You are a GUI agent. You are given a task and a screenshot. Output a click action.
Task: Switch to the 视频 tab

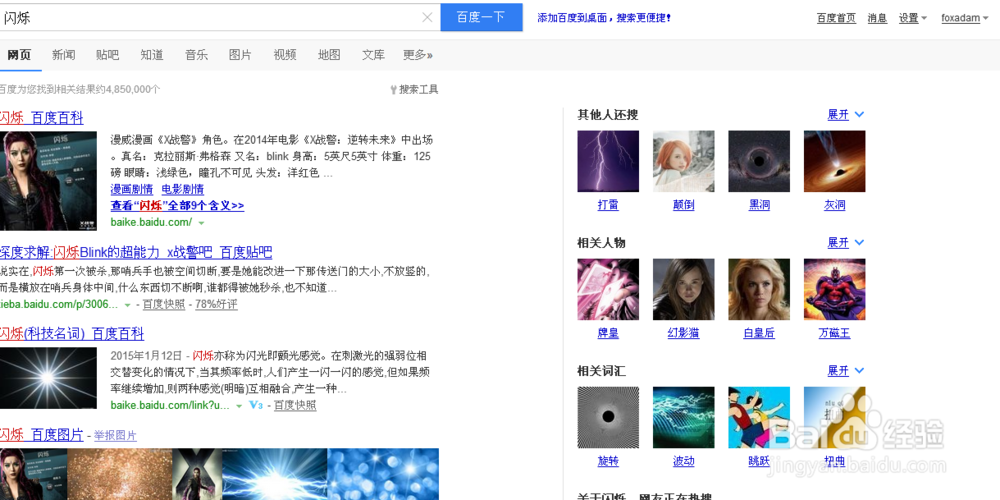tap(285, 55)
